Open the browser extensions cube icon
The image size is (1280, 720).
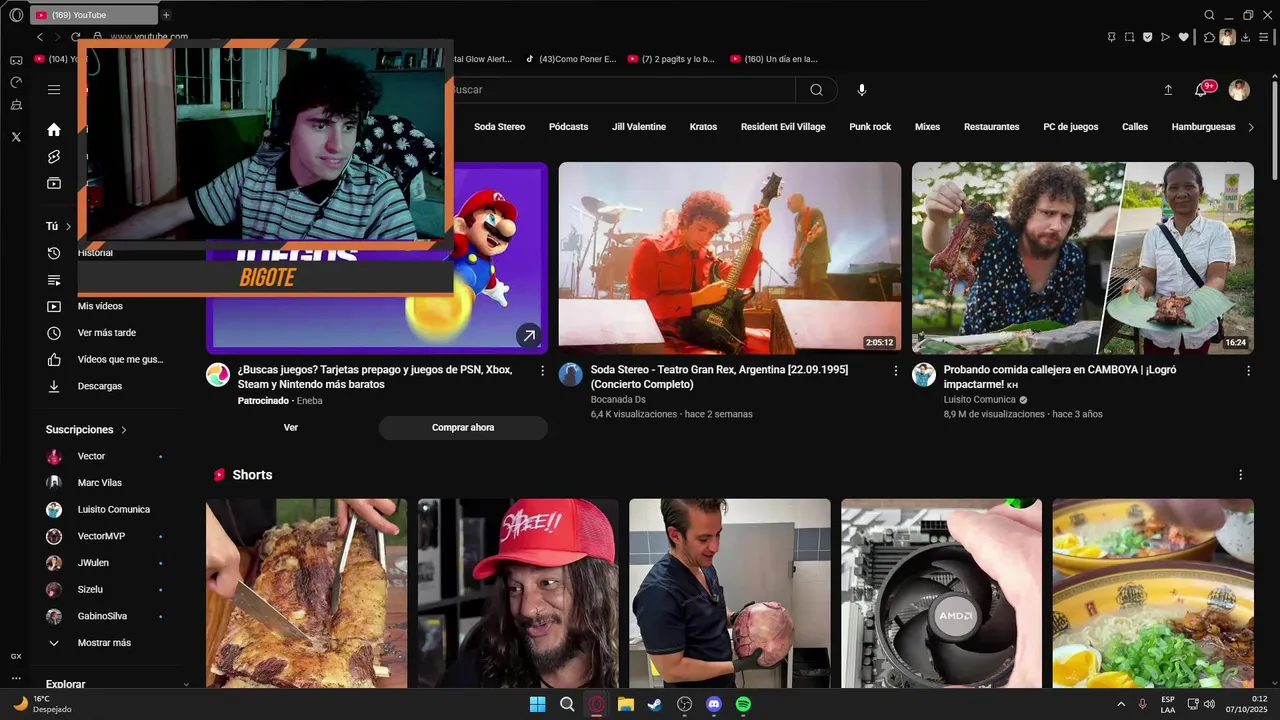pos(1209,37)
